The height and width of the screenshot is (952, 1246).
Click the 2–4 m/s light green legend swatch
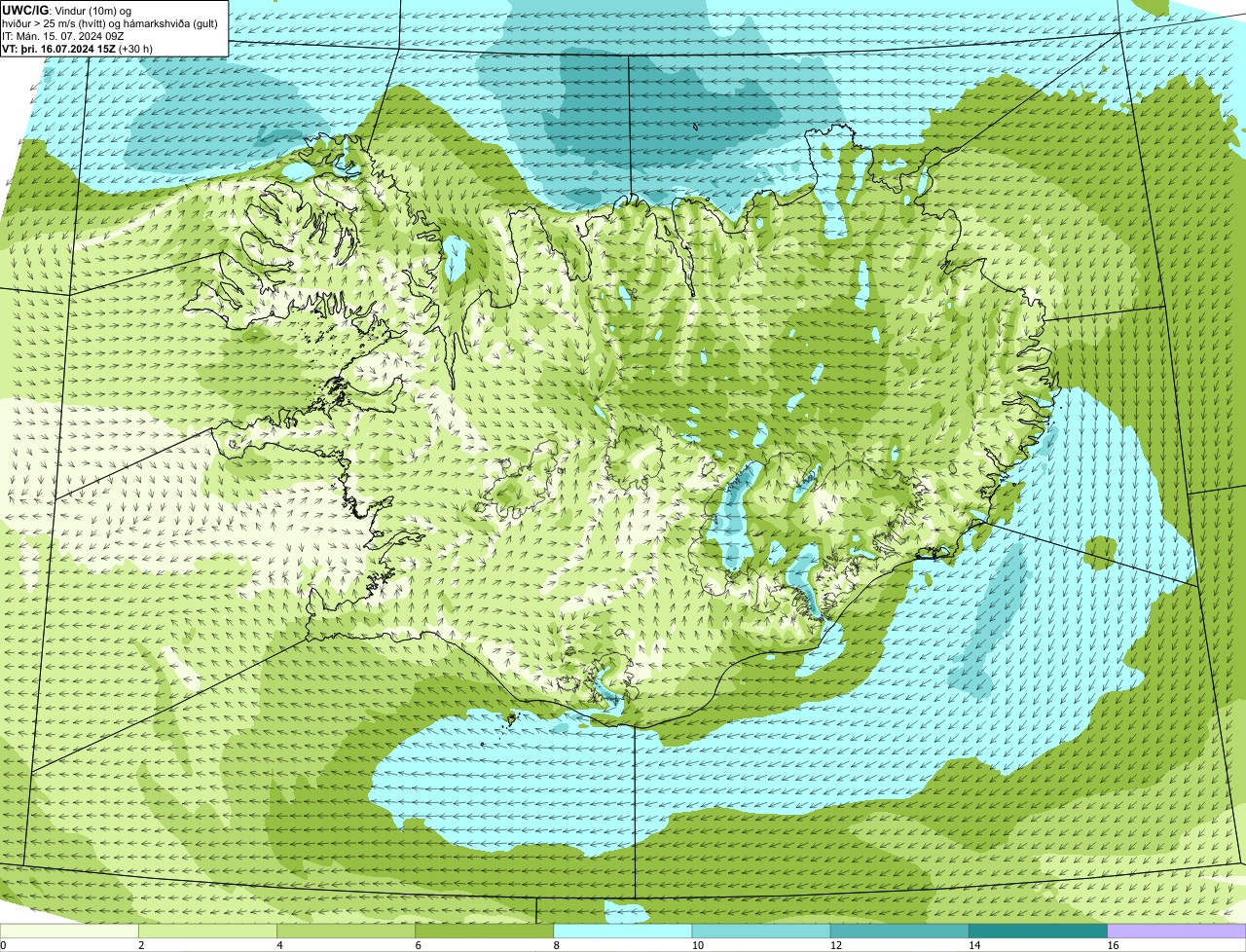(x=207, y=932)
